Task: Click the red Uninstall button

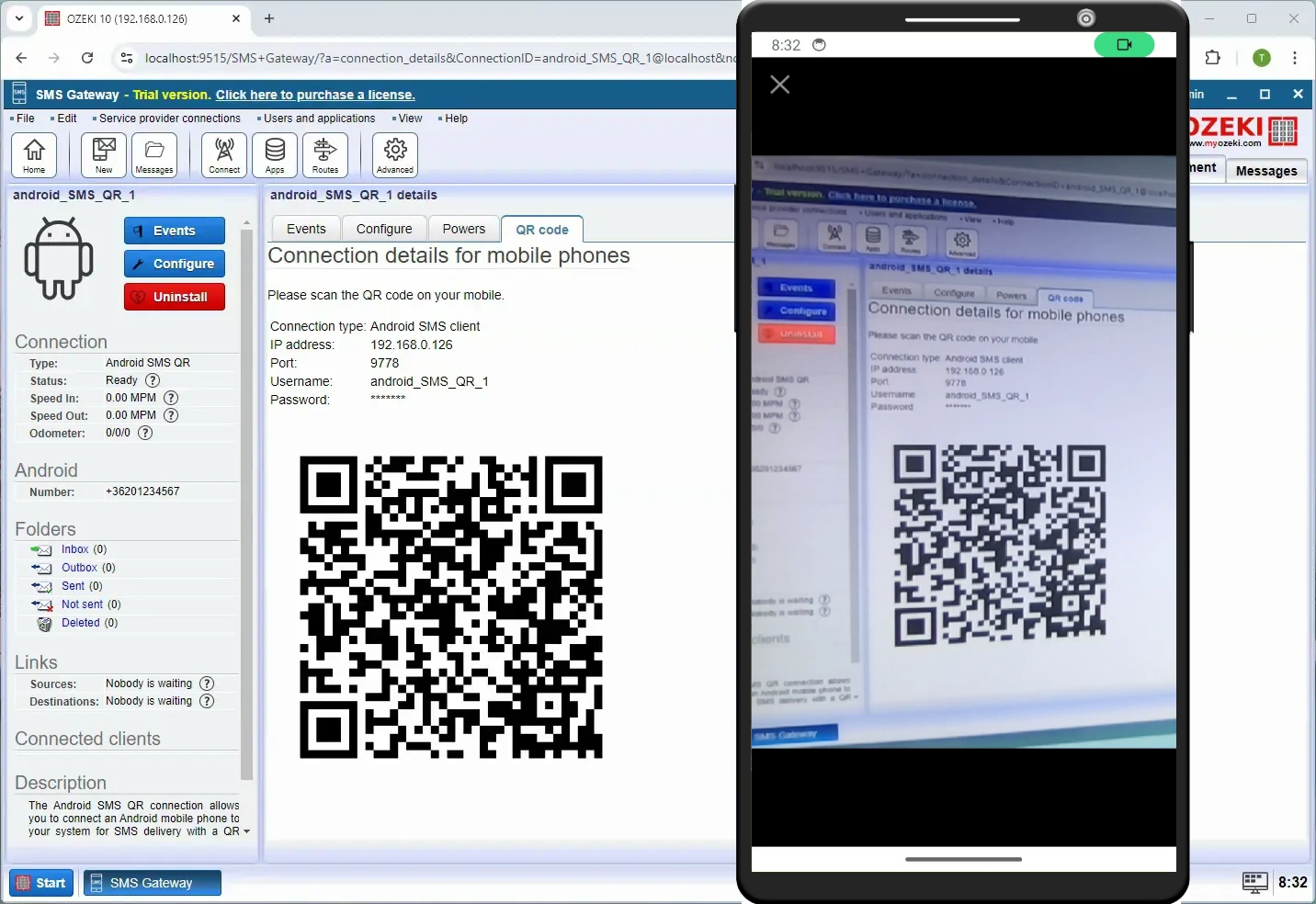Action: [175, 297]
